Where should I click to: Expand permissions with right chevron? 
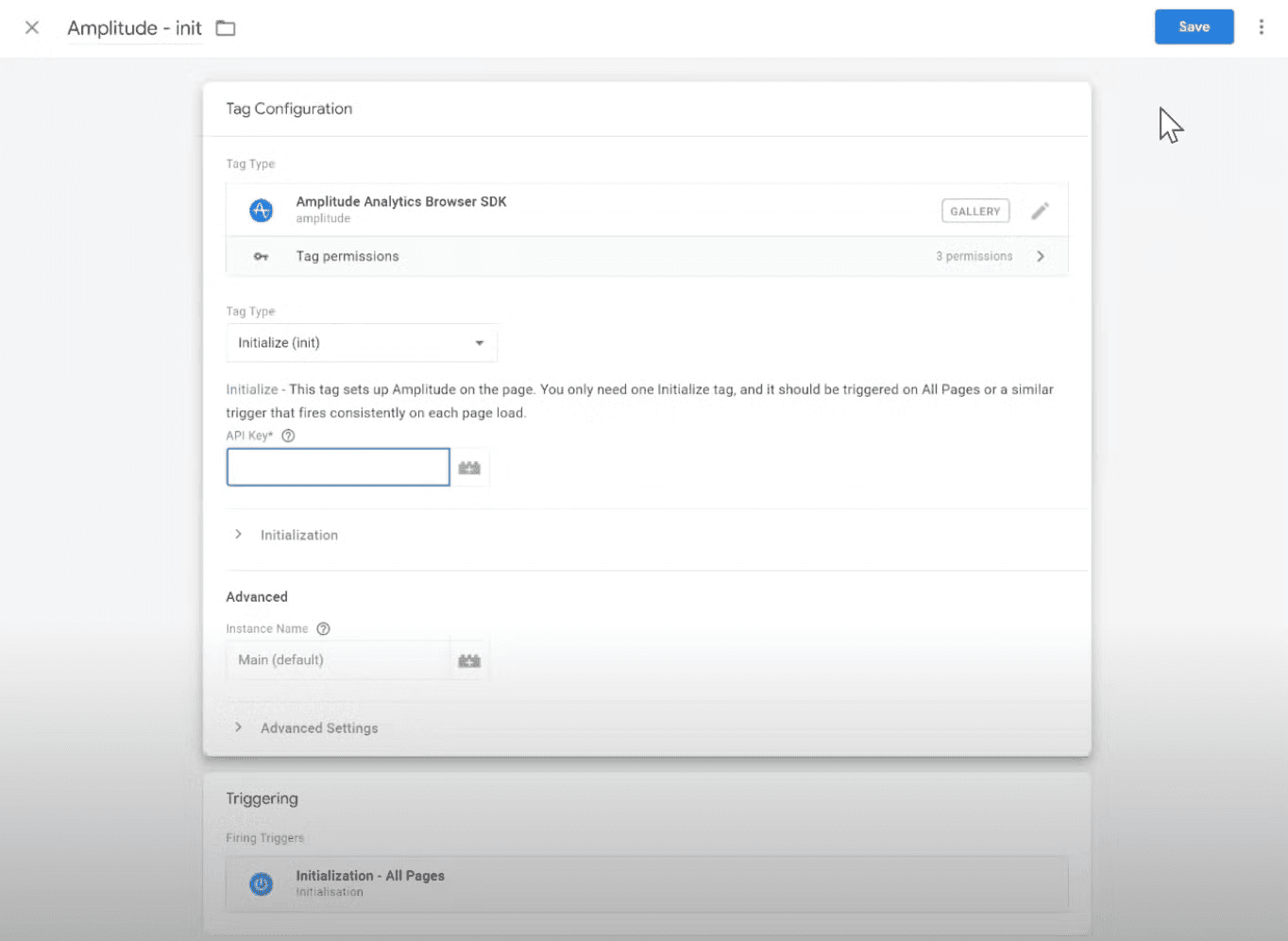tap(1041, 256)
